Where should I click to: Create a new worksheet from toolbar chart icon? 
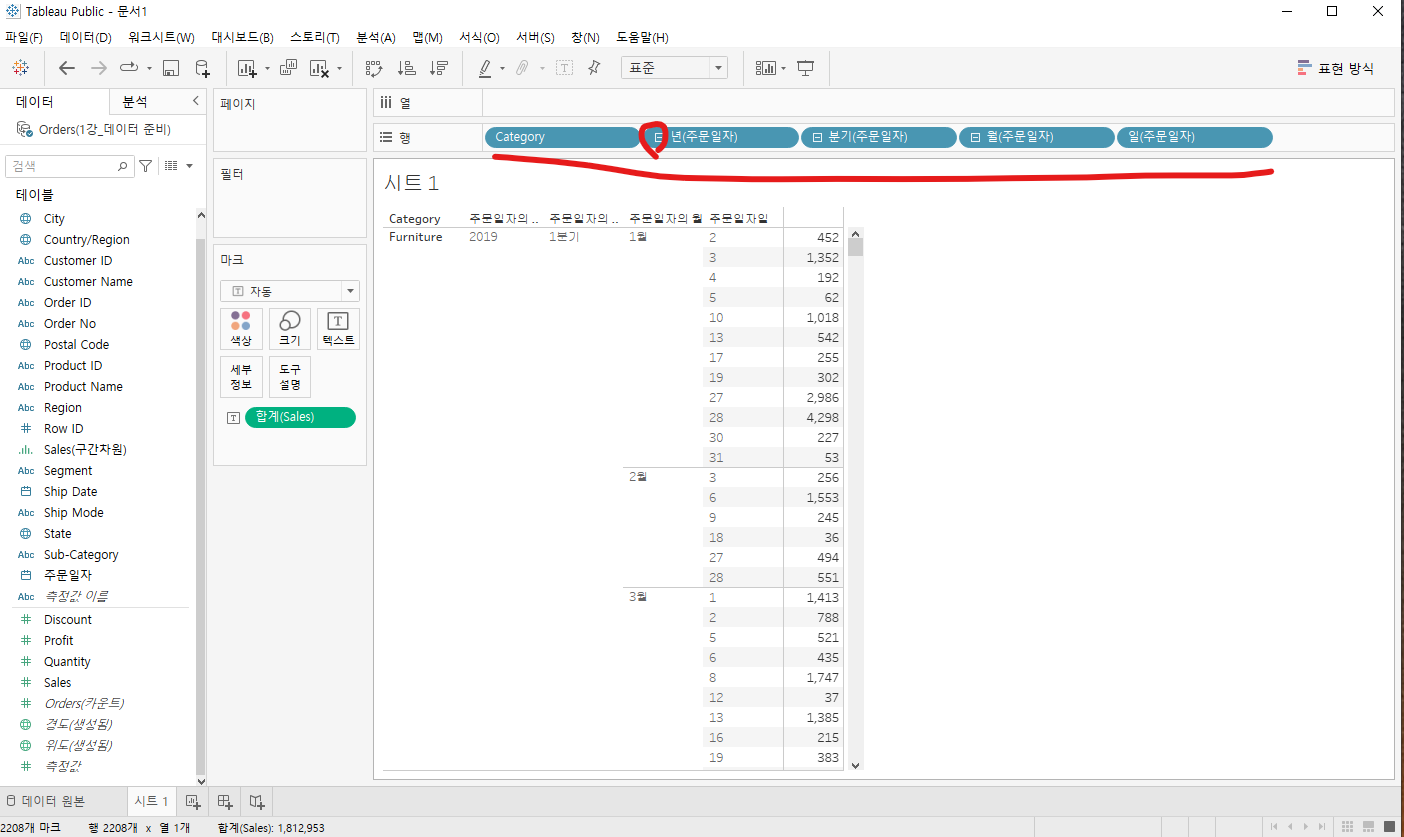click(x=246, y=68)
